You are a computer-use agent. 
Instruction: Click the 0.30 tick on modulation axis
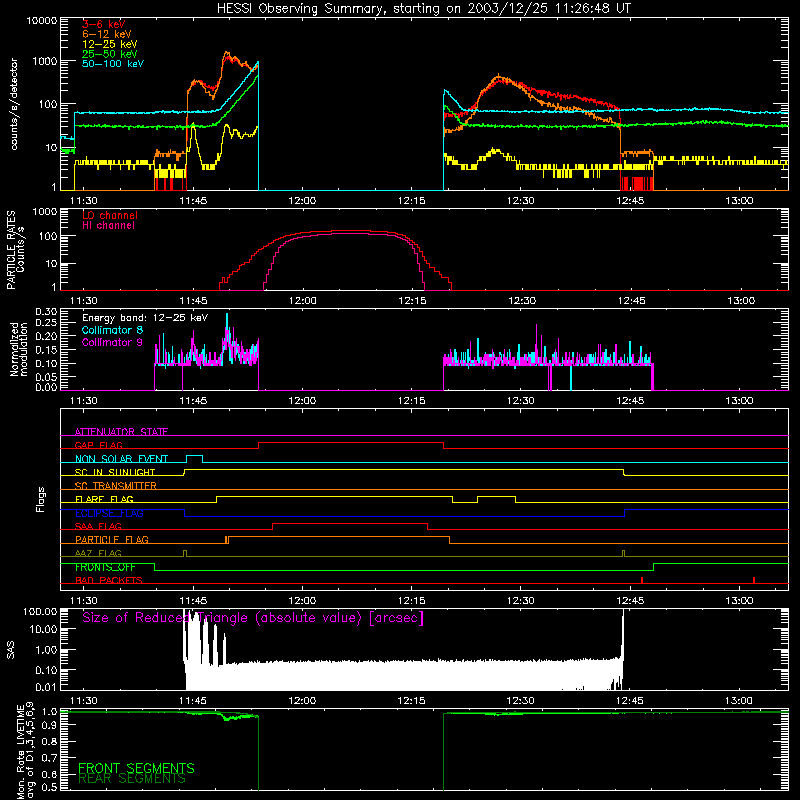click(46, 312)
